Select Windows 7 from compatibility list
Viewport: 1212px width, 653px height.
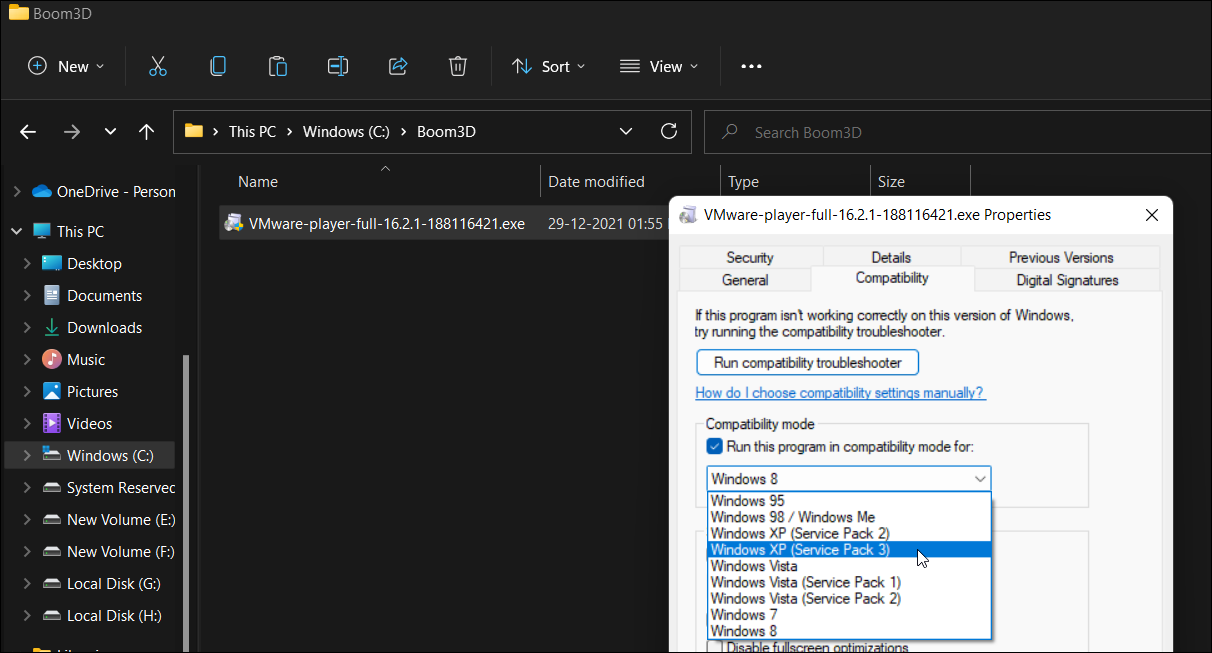pos(744,615)
